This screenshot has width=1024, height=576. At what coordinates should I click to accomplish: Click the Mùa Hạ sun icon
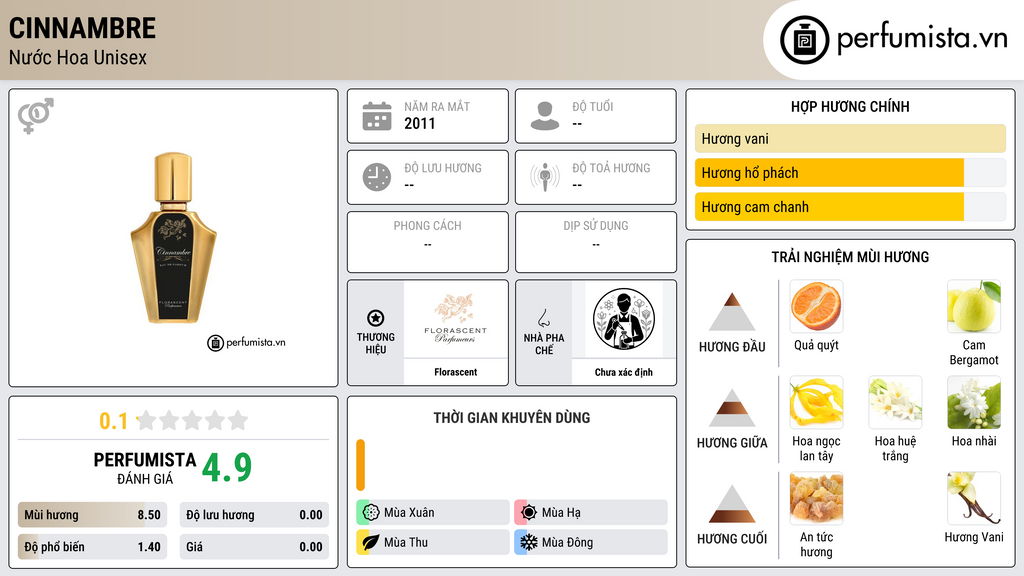tap(529, 513)
